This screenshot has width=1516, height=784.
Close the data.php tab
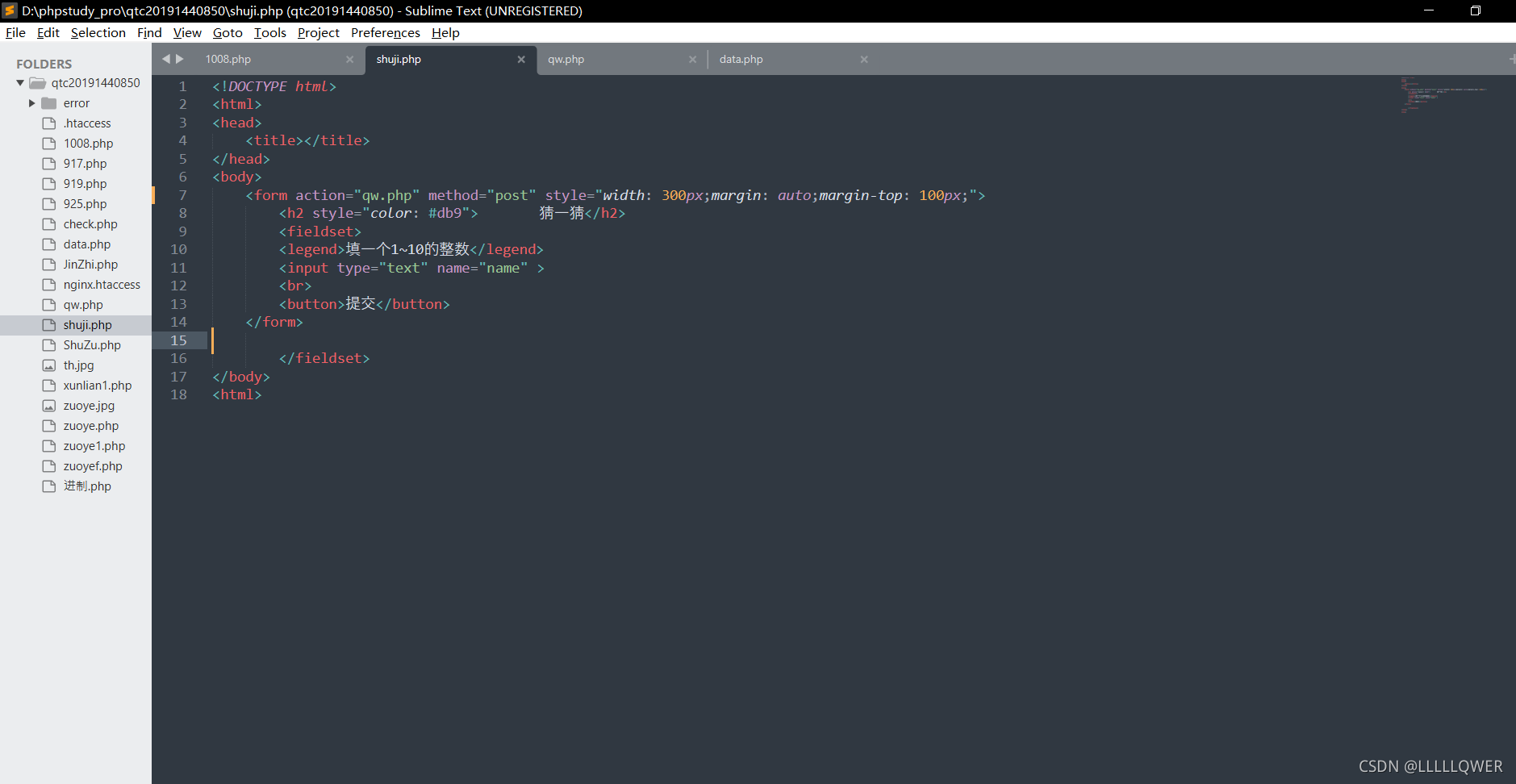click(x=864, y=59)
